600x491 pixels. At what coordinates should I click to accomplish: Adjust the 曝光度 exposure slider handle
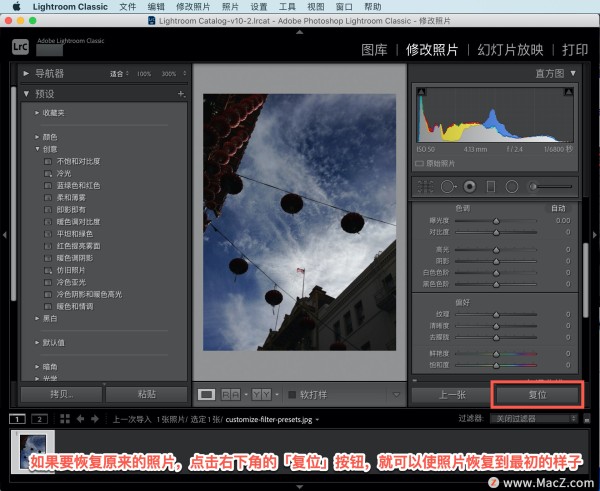coord(496,220)
